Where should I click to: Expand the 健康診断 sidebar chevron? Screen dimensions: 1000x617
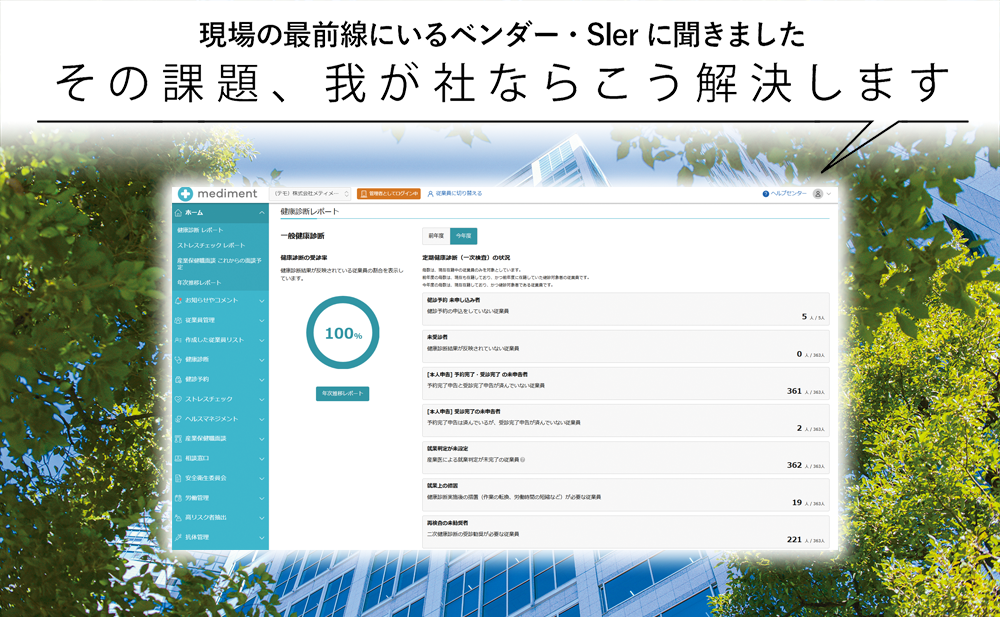(261, 360)
